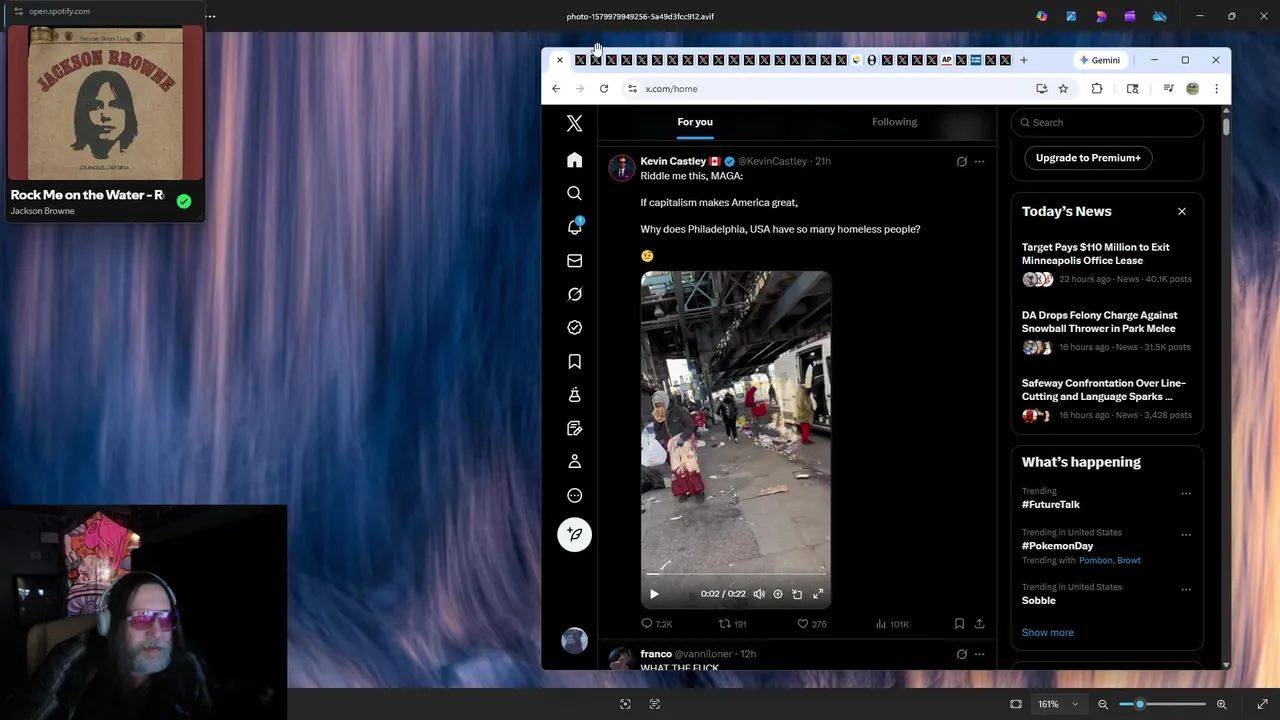This screenshot has width=1280, height=720.
Task: Open more options for #FutureTalk trend
Action: tap(1186, 493)
